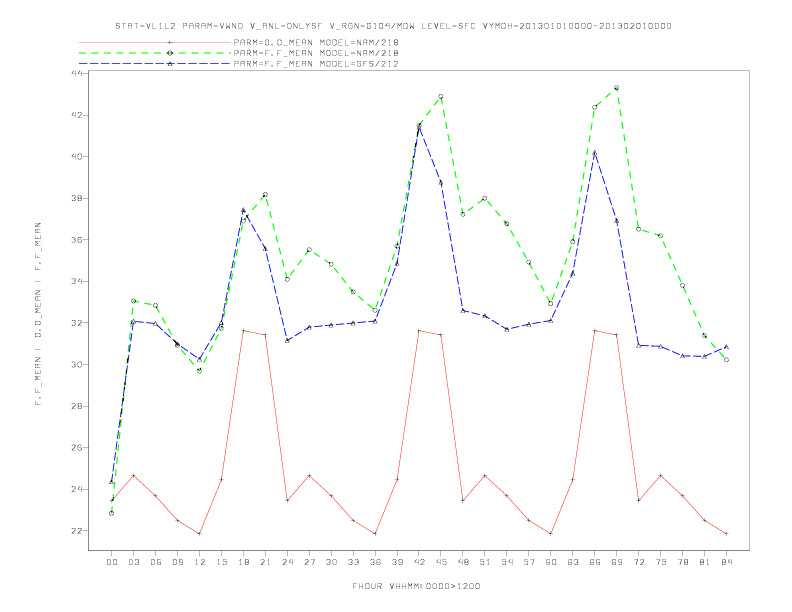Click green NAM circle marker at hour 84

[726, 360]
